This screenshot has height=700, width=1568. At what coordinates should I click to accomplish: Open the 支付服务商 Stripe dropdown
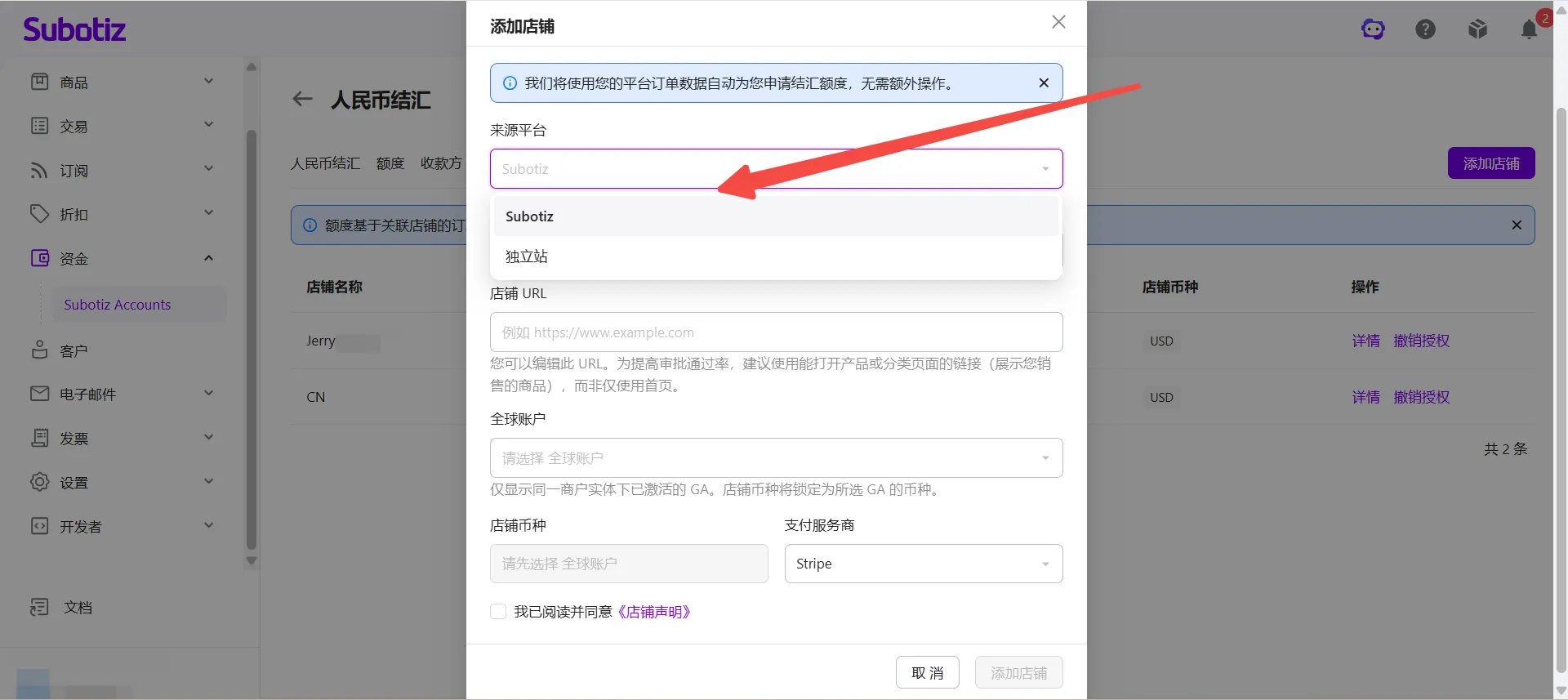(x=924, y=564)
